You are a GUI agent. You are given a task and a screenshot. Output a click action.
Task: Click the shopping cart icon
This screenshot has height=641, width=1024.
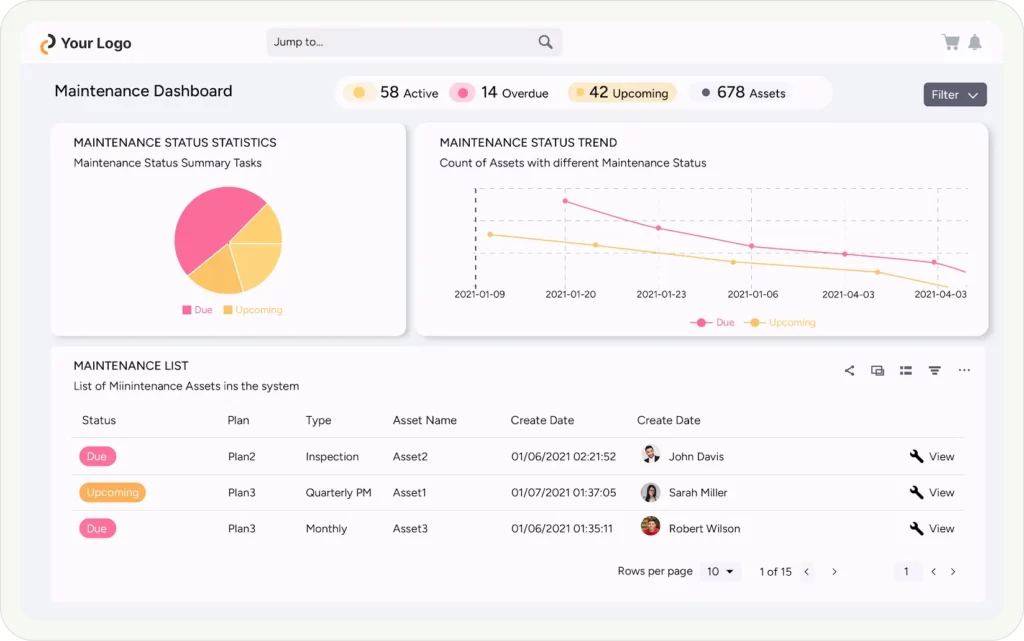click(x=950, y=42)
